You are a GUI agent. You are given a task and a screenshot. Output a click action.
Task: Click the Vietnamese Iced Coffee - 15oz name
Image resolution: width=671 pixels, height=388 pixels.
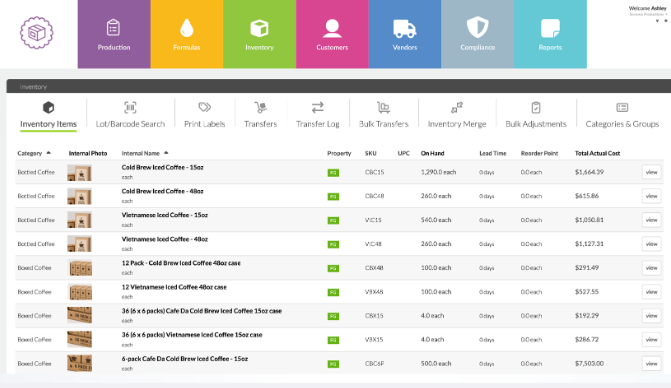165,215
